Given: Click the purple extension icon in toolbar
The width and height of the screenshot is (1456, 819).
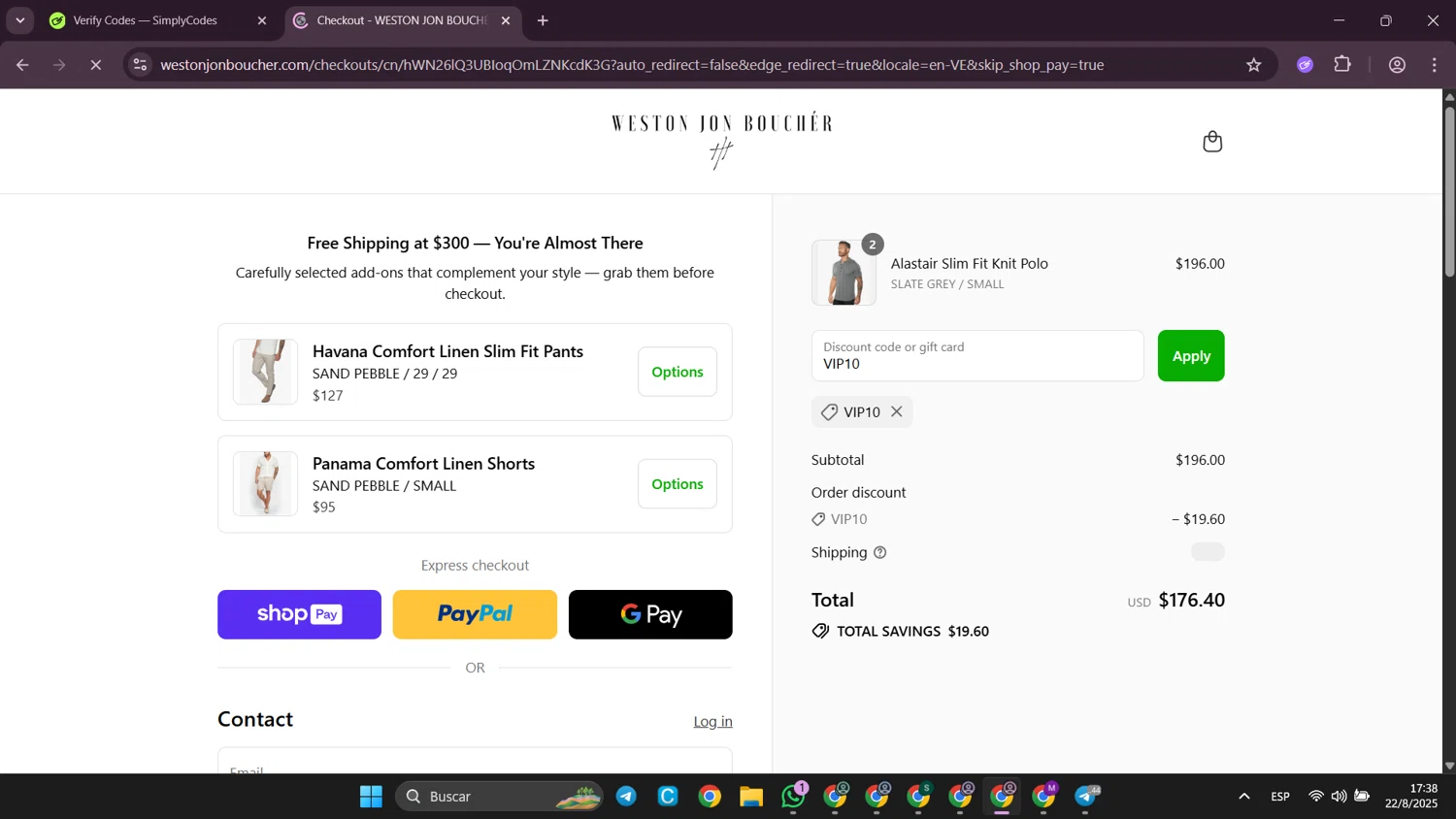Looking at the screenshot, I should (x=1305, y=65).
